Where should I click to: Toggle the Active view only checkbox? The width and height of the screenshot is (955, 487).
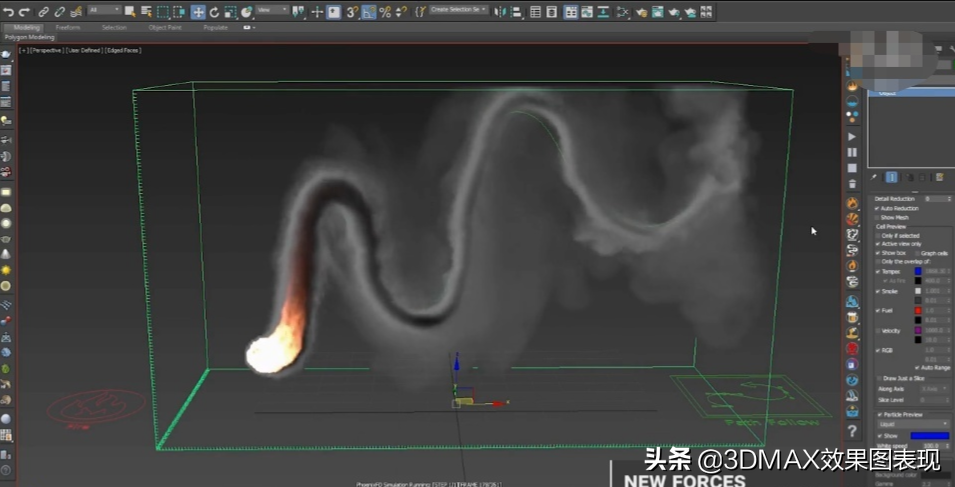[878, 244]
